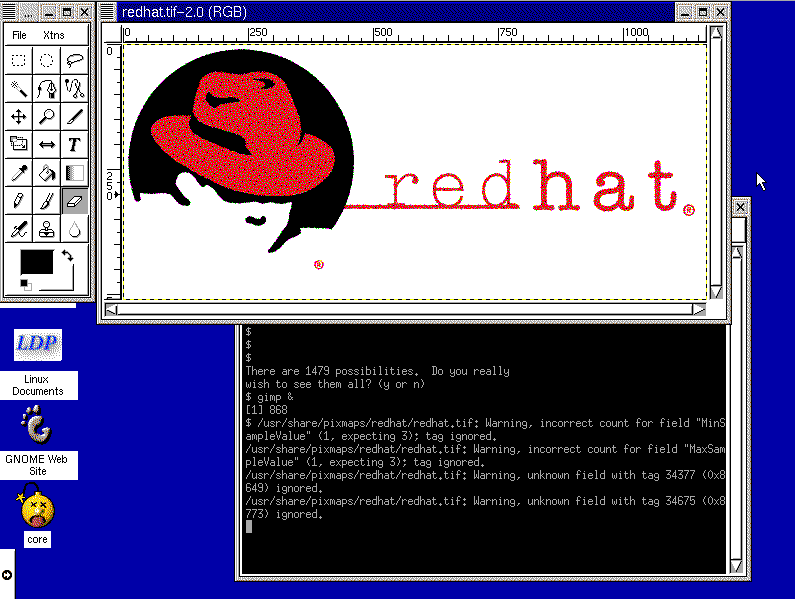The width and height of the screenshot is (795, 599).
Task: Select the Text tool
Action: click(x=74, y=145)
